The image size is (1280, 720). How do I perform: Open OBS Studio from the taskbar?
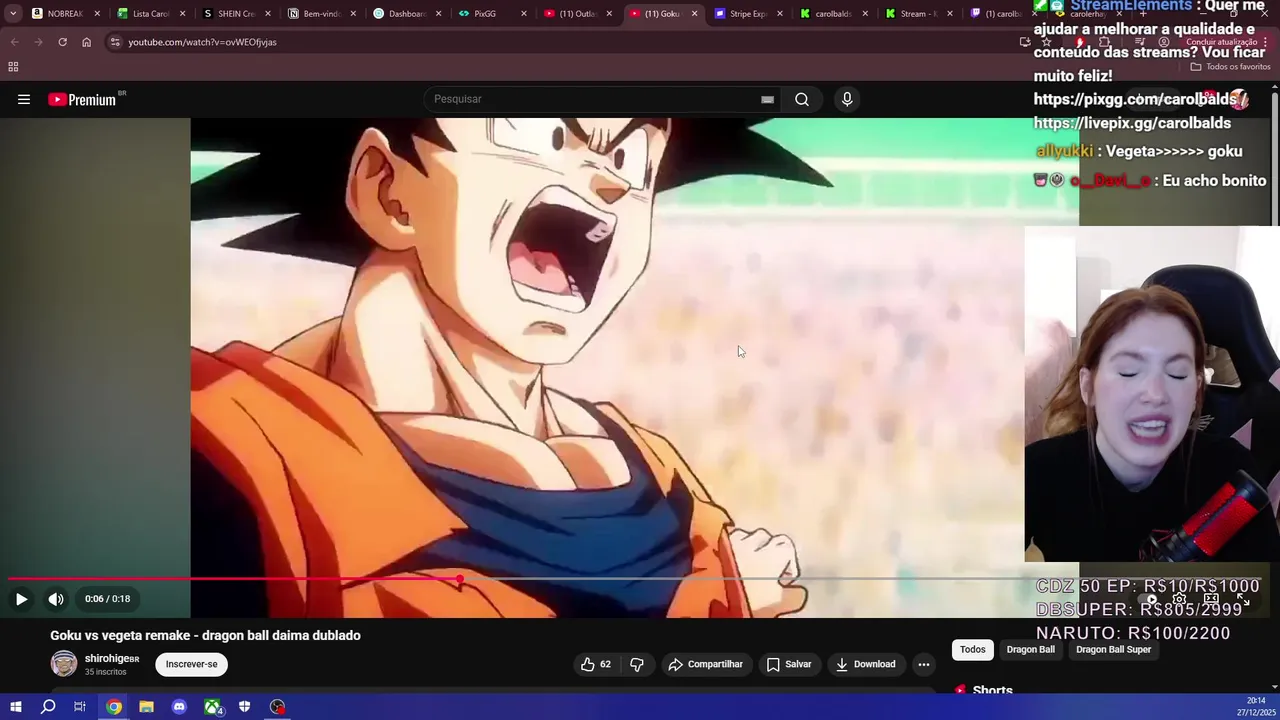click(x=277, y=707)
